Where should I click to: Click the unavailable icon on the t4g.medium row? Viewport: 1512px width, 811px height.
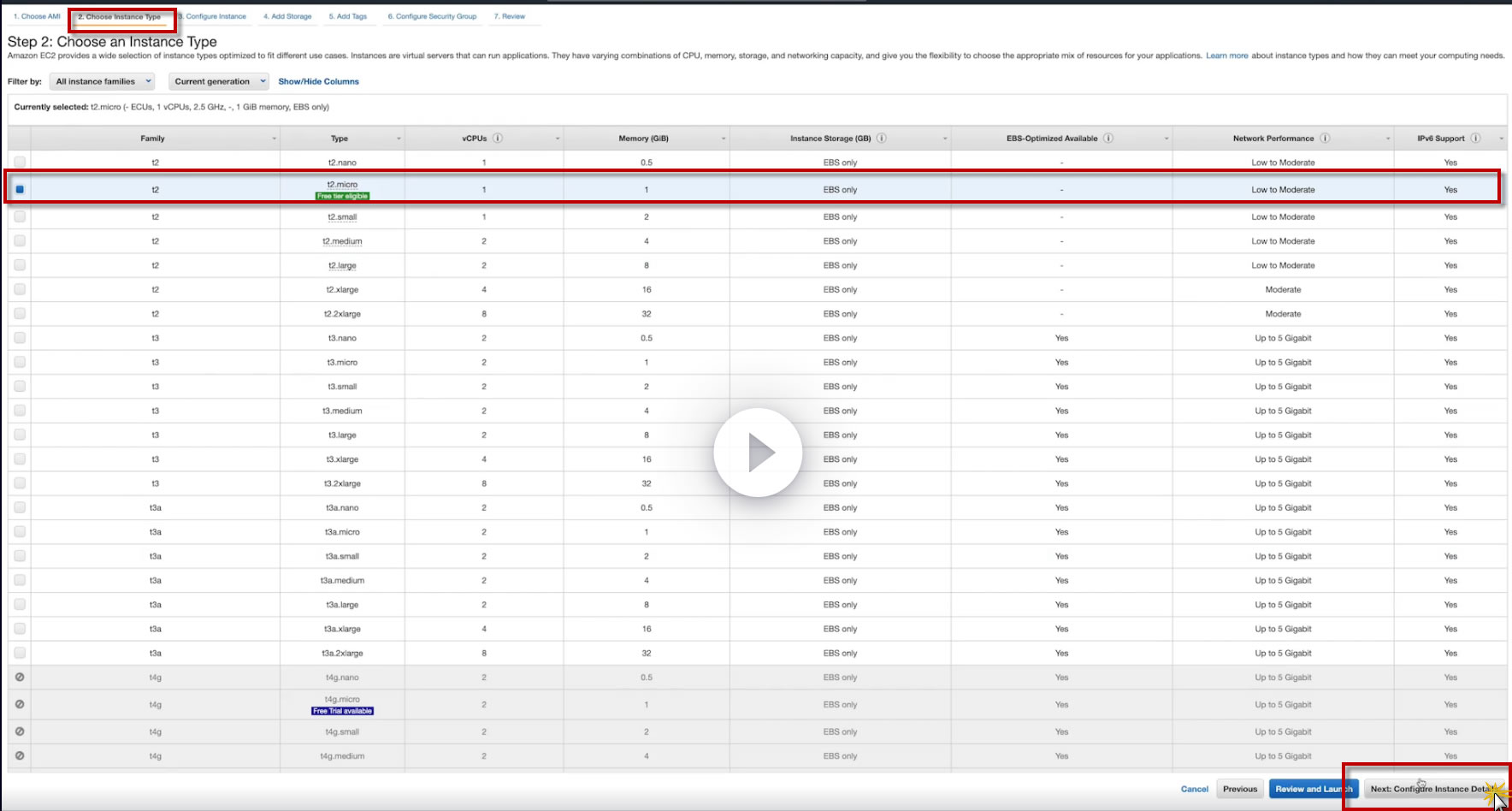coord(20,755)
